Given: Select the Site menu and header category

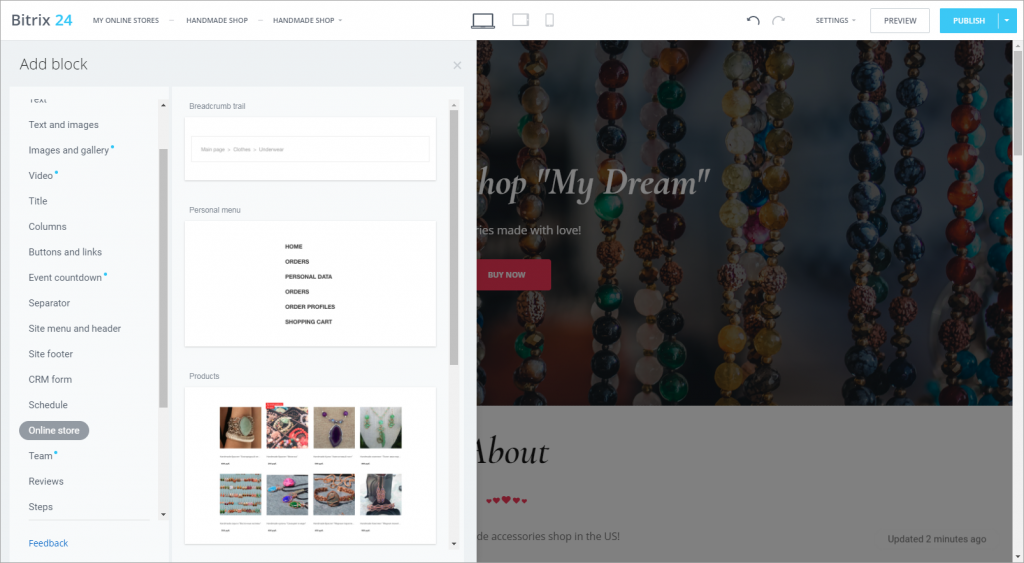Looking at the screenshot, I should pos(74,329).
